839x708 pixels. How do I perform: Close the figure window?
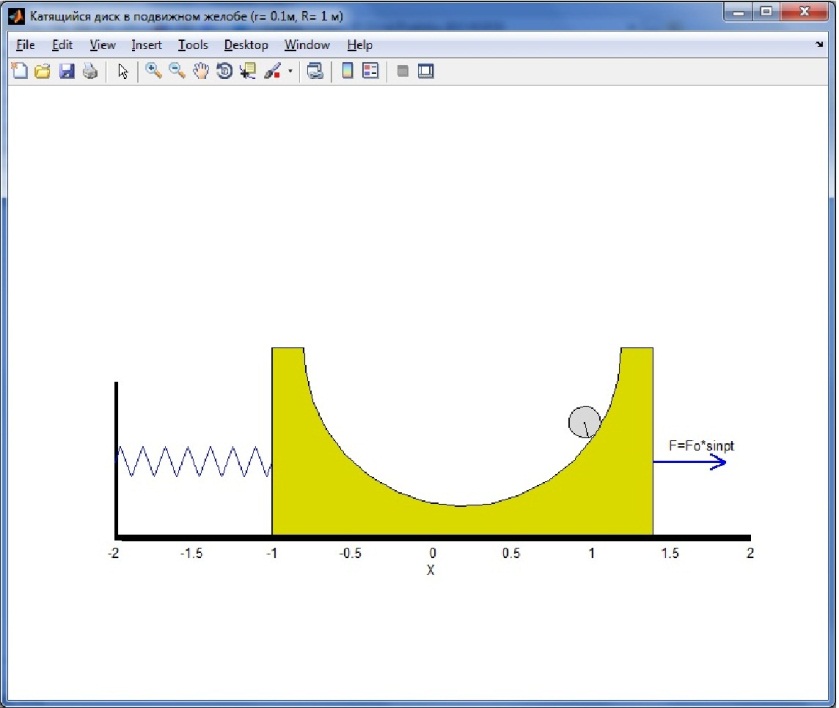804,12
